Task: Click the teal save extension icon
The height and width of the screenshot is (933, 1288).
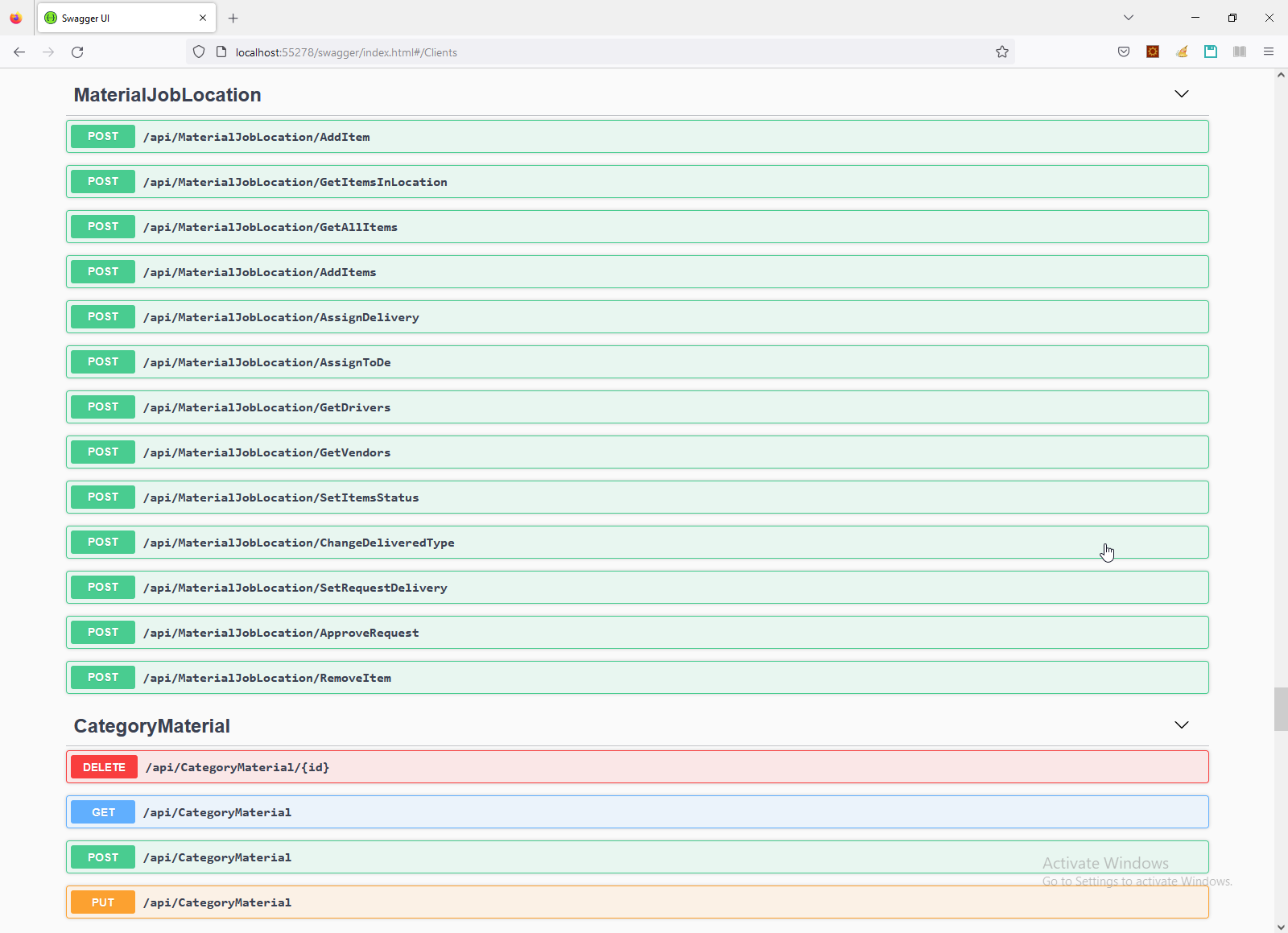Action: click(x=1211, y=52)
